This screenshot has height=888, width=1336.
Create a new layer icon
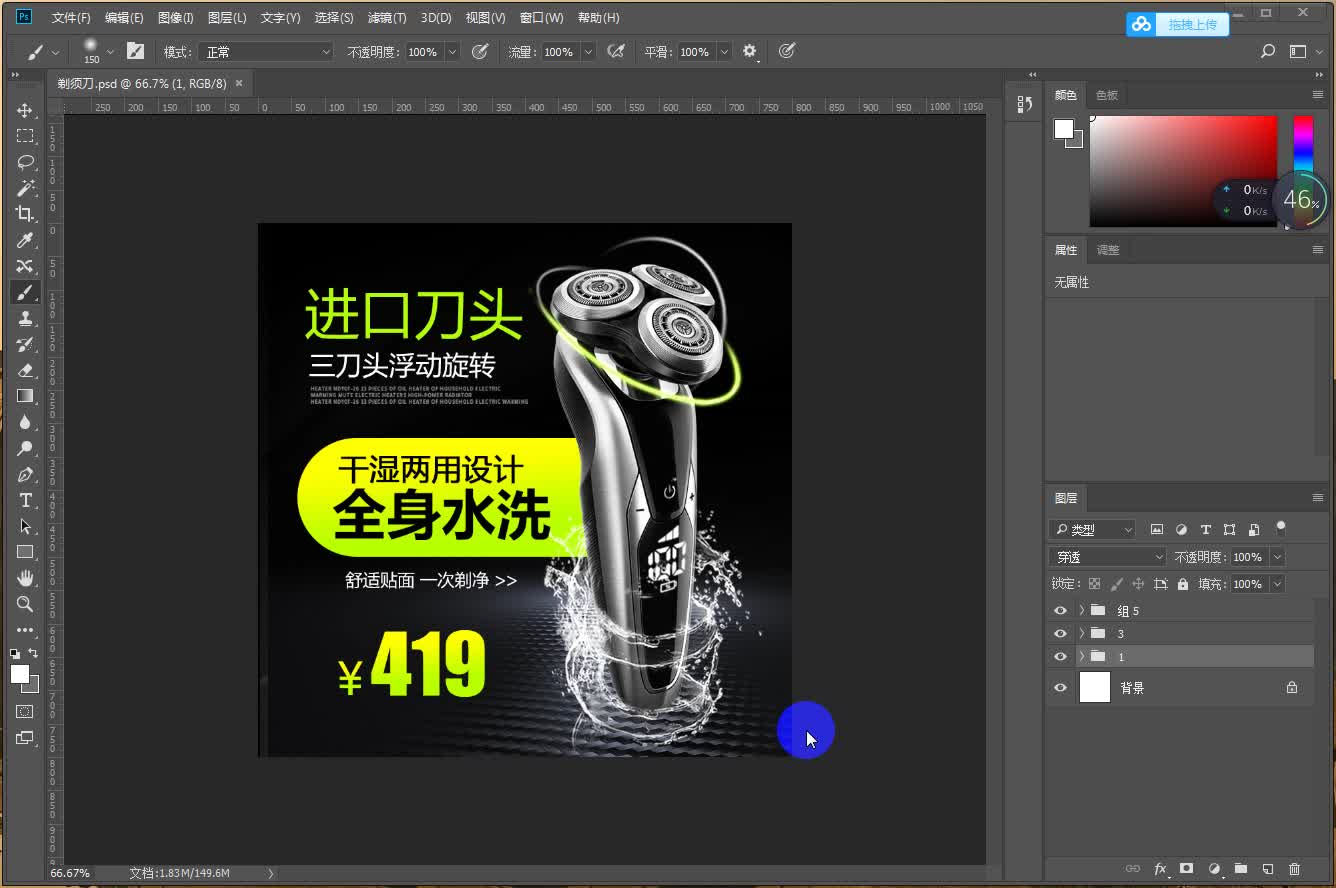[x=1267, y=869]
